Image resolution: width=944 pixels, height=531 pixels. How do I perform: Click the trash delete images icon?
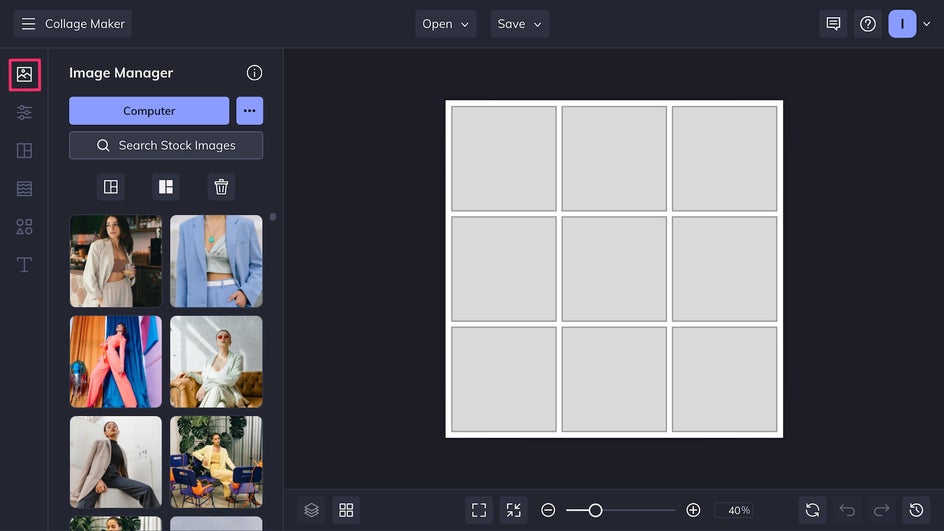[221, 187]
